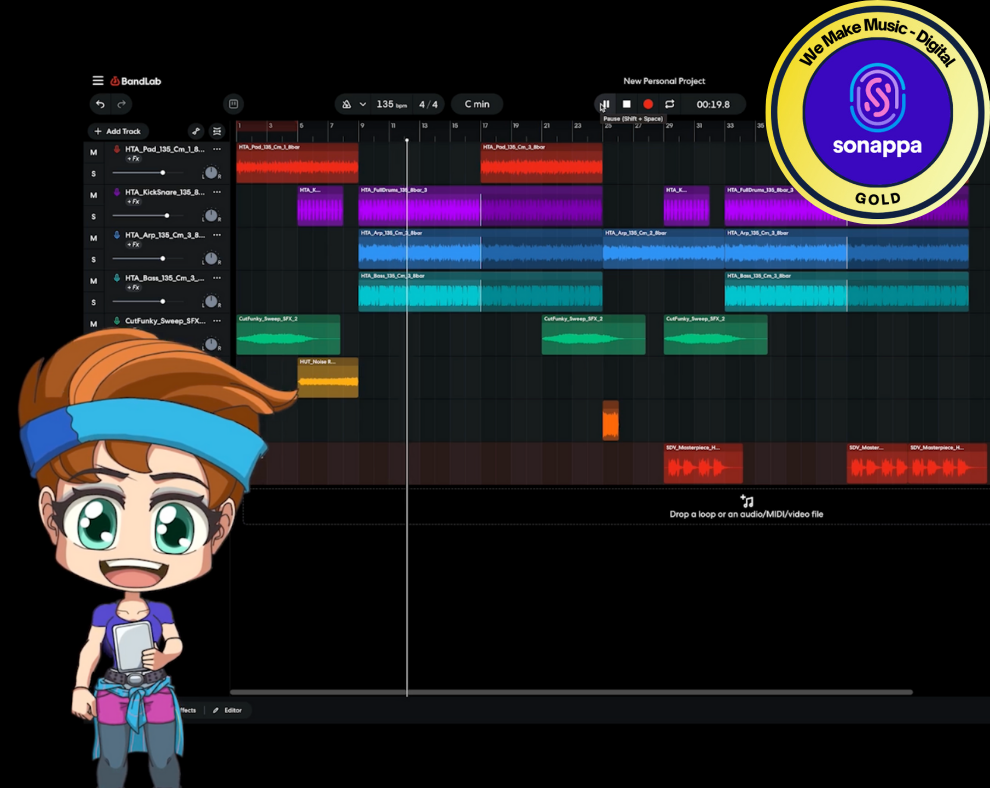990x788 pixels.
Task: Click the New Personal Project title
Action: pos(664,81)
